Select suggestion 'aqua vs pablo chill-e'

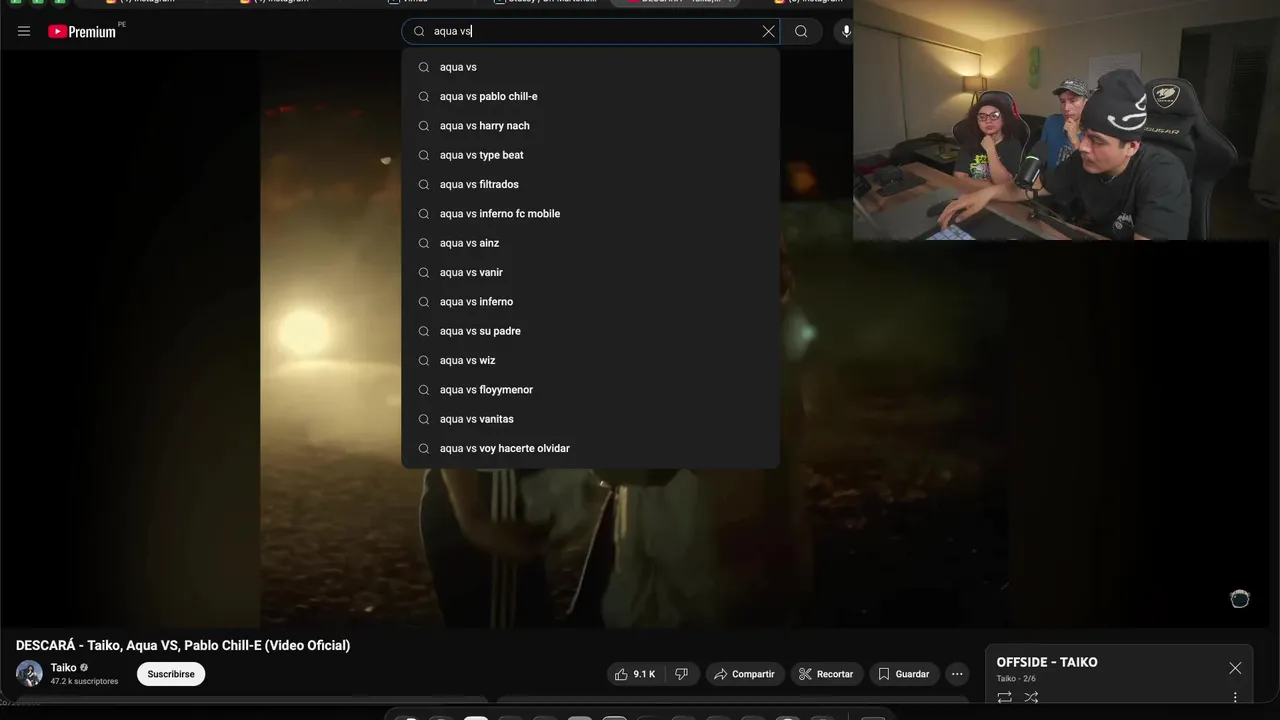pyautogui.click(x=590, y=96)
